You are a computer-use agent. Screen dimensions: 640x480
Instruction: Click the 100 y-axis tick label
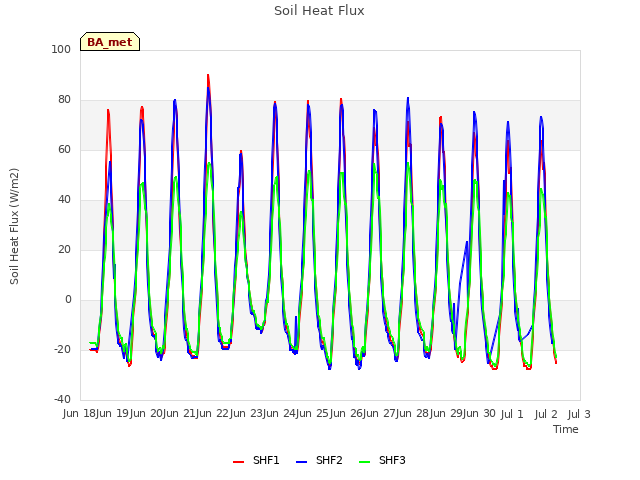coord(61,49)
